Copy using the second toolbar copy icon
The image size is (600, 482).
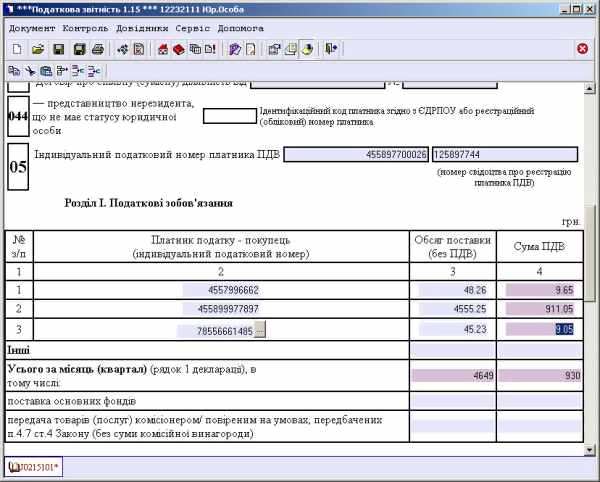14,71
